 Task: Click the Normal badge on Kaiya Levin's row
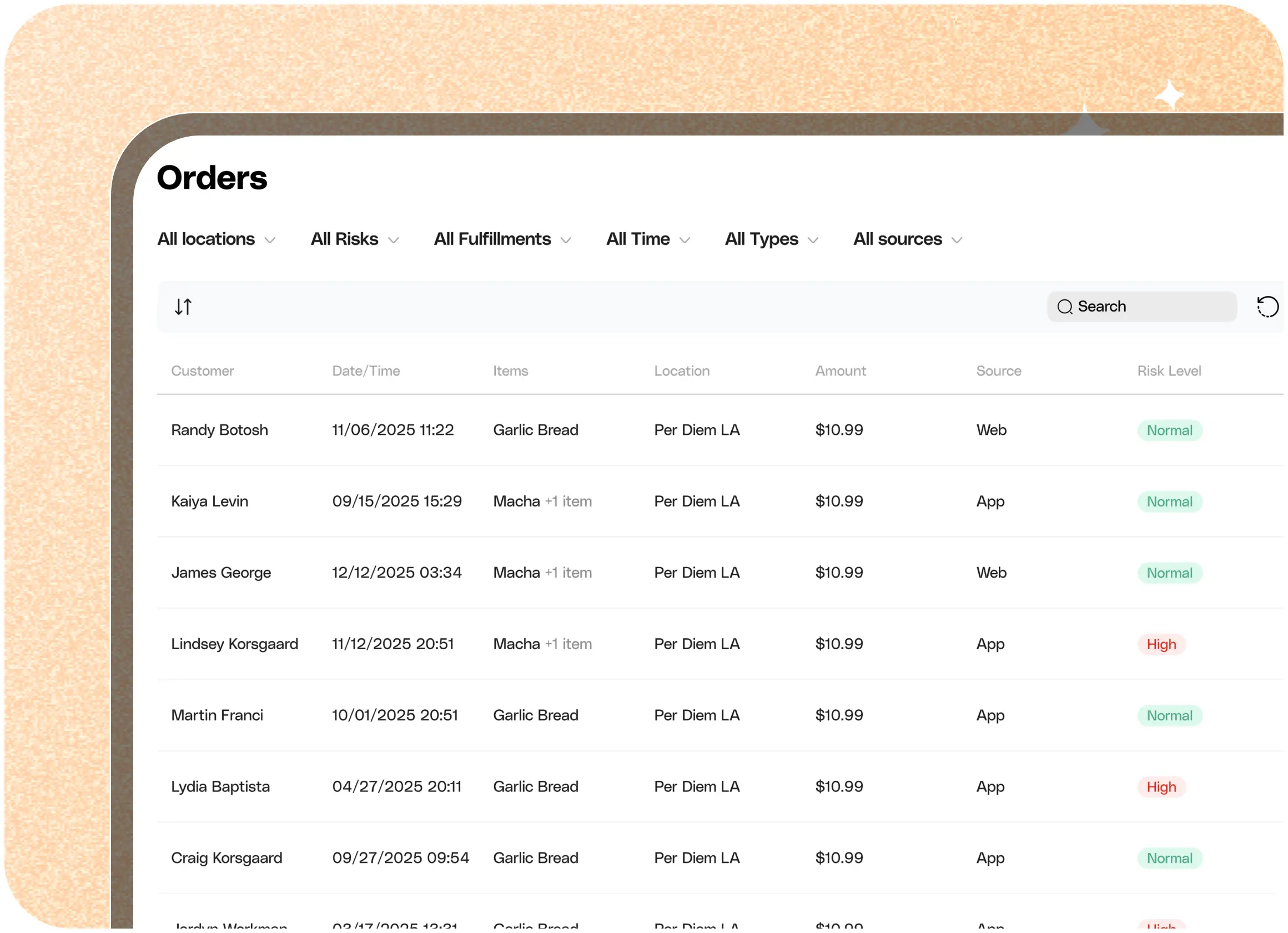tap(1169, 501)
